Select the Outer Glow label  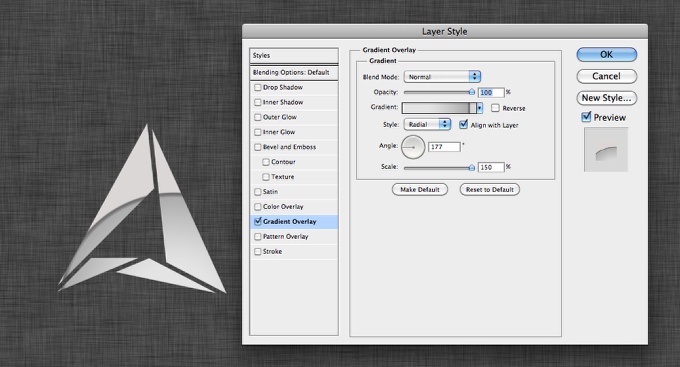[280, 117]
